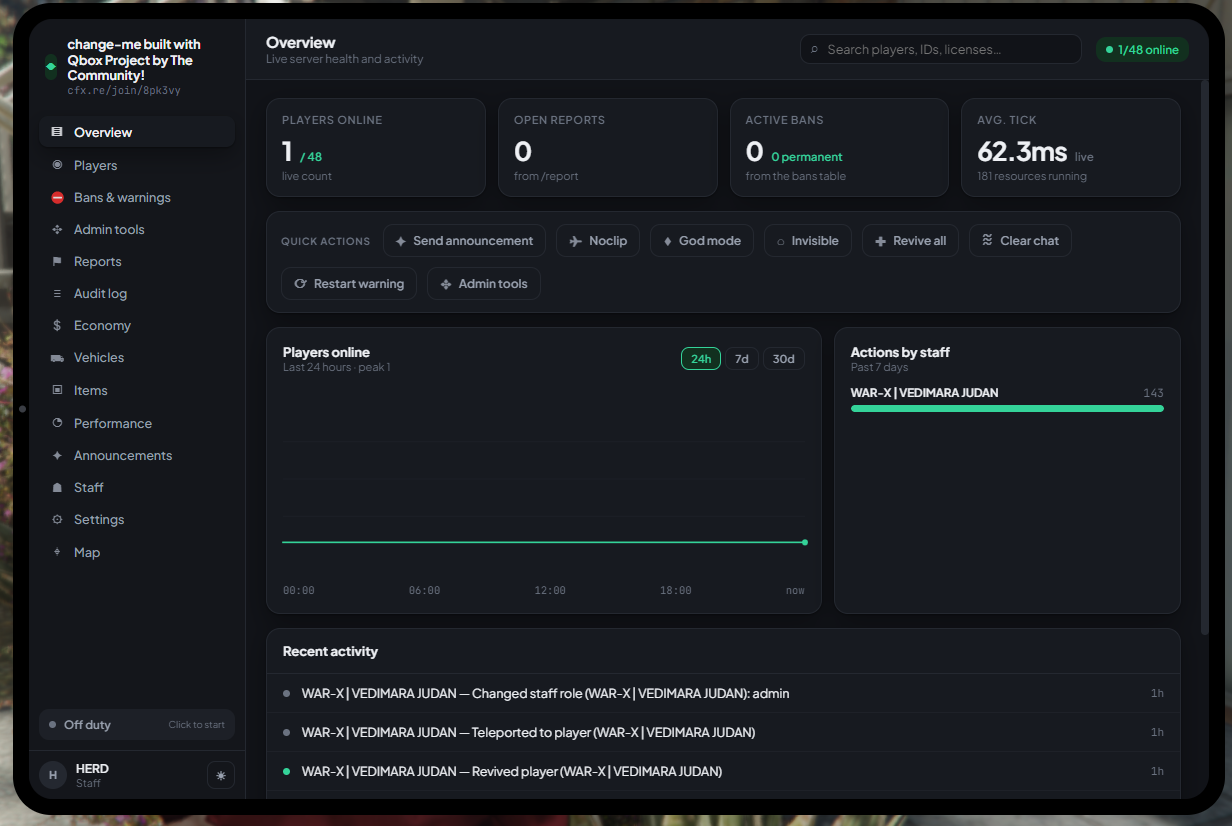Click the Staff sidebar icon
1232x826 pixels.
pos(57,487)
